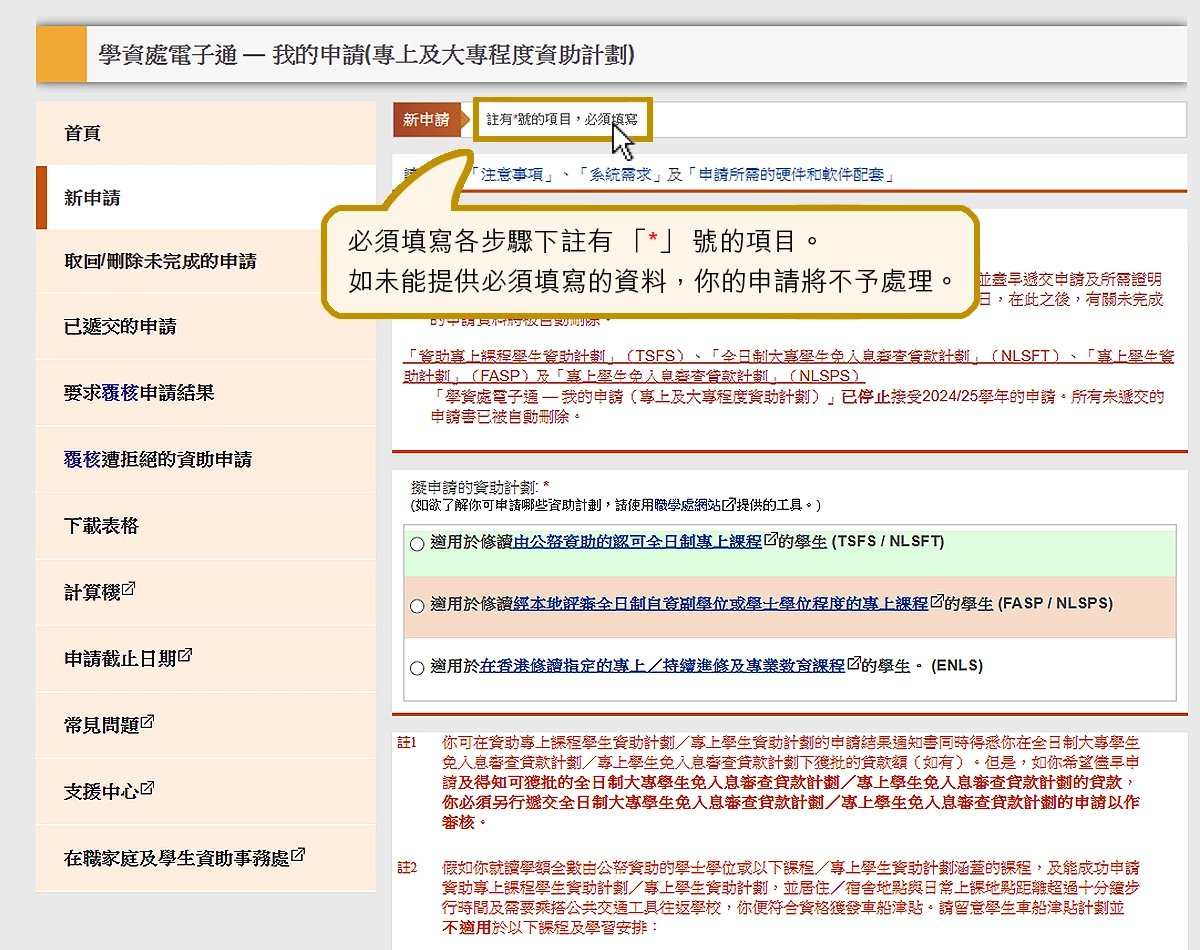Click the page title 學資處電子通 — 我的申請

tap(367, 54)
